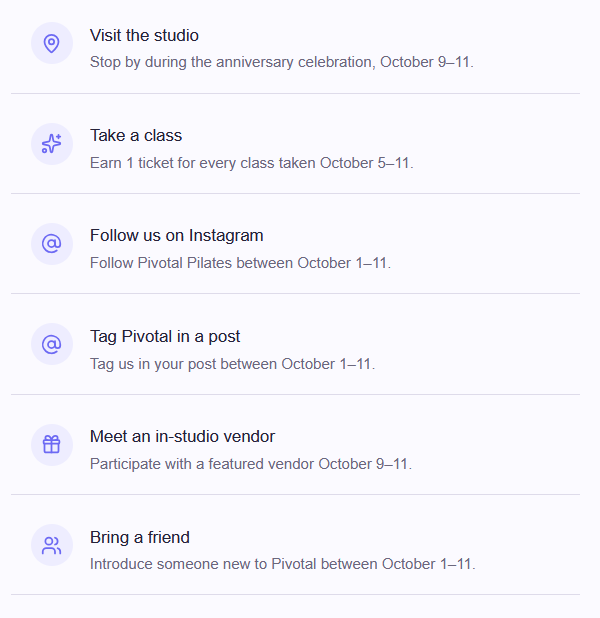
Task: Click the anniversary celebration October 9–11 description
Action: tap(282, 62)
